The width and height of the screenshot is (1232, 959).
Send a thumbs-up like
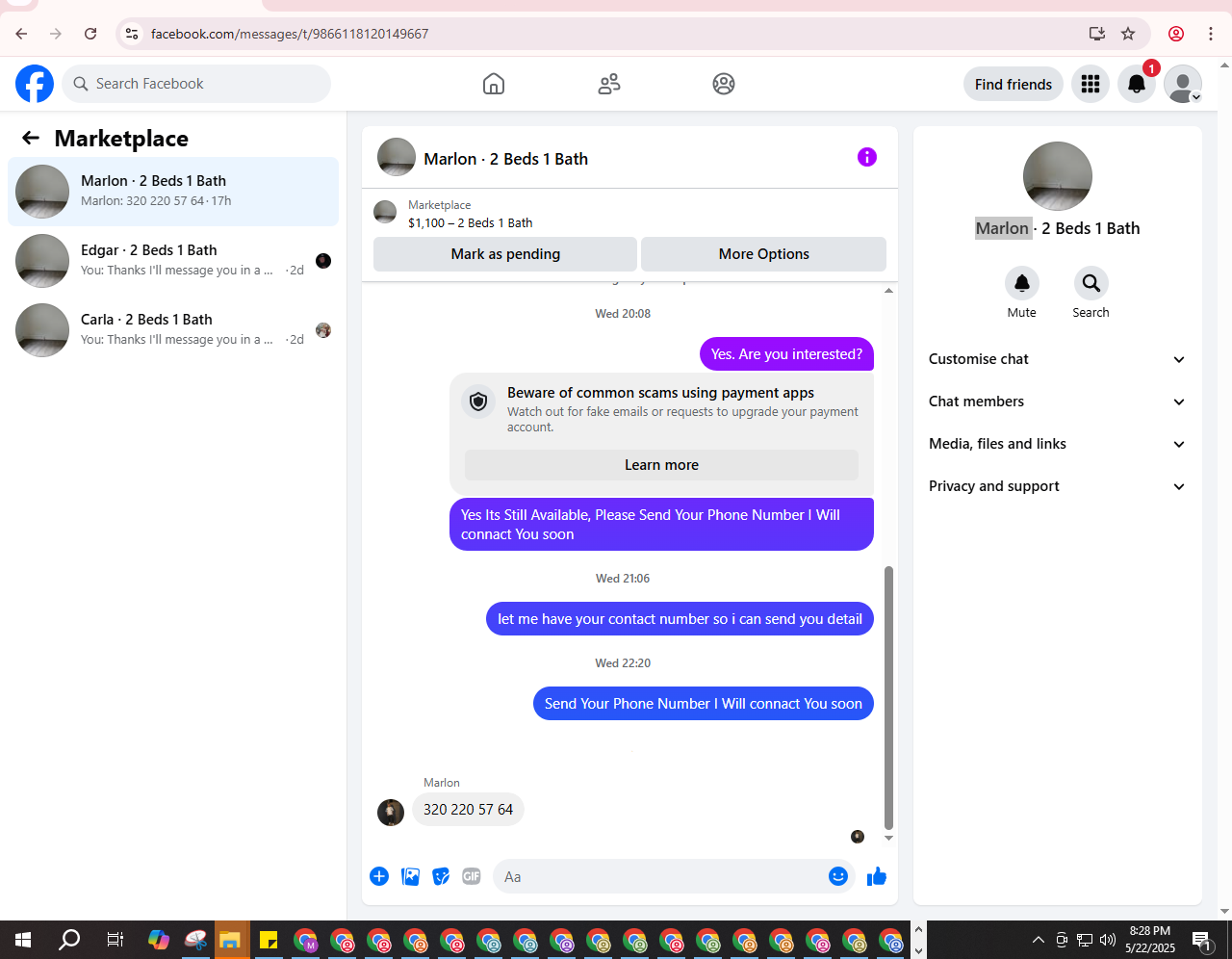point(877,876)
